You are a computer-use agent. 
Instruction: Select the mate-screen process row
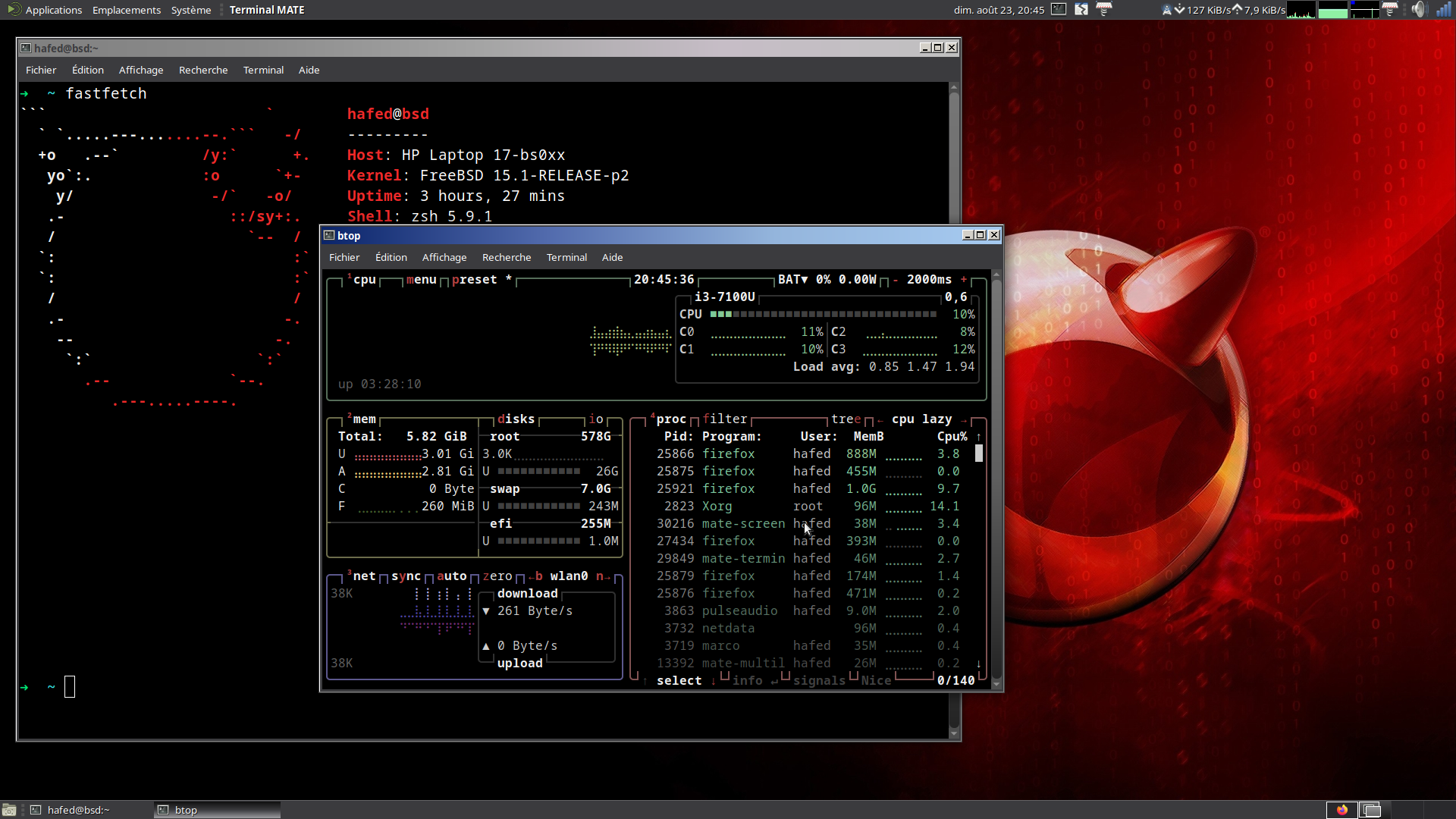click(808, 524)
